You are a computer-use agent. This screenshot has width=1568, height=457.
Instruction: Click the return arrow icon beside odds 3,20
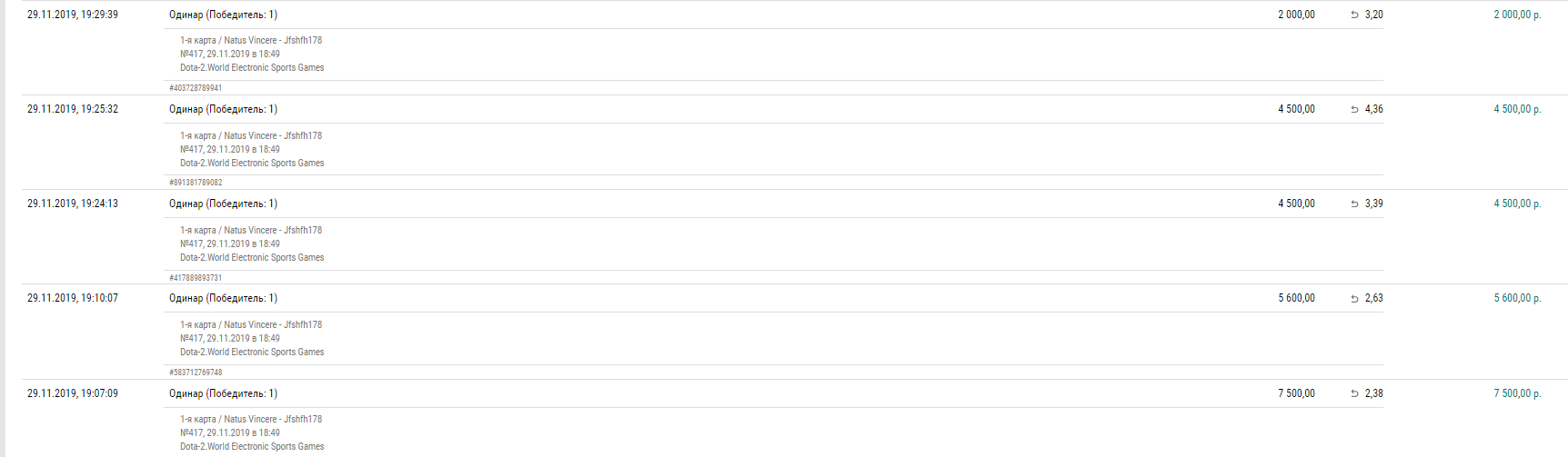point(1354,15)
